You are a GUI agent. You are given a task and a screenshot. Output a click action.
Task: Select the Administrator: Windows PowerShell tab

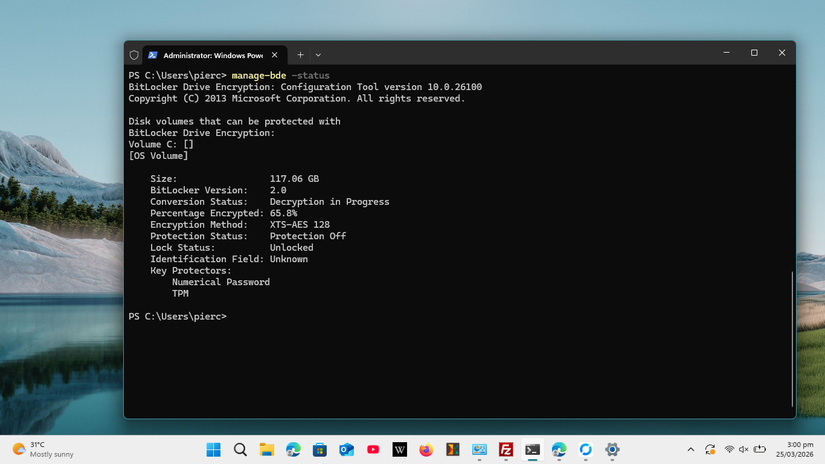213,55
